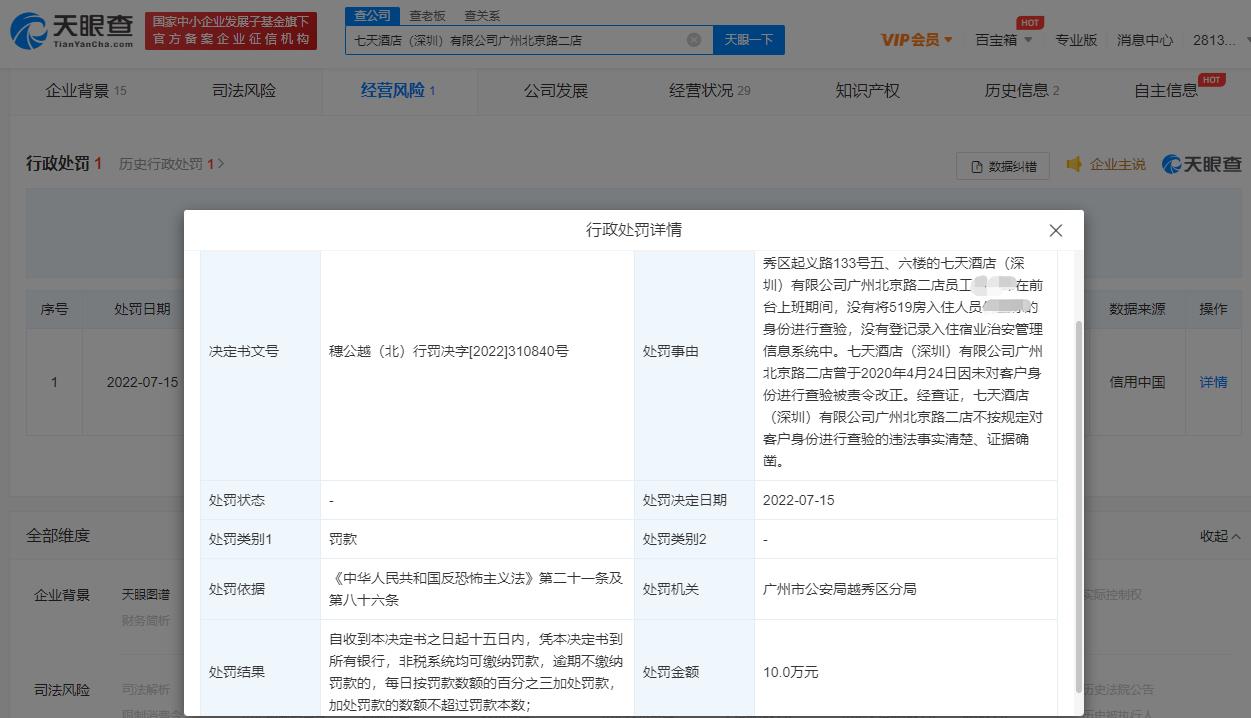This screenshot has height=718, width=1251.
Task: Click penalty amount 10.0万元
Action: coord(790,672)
